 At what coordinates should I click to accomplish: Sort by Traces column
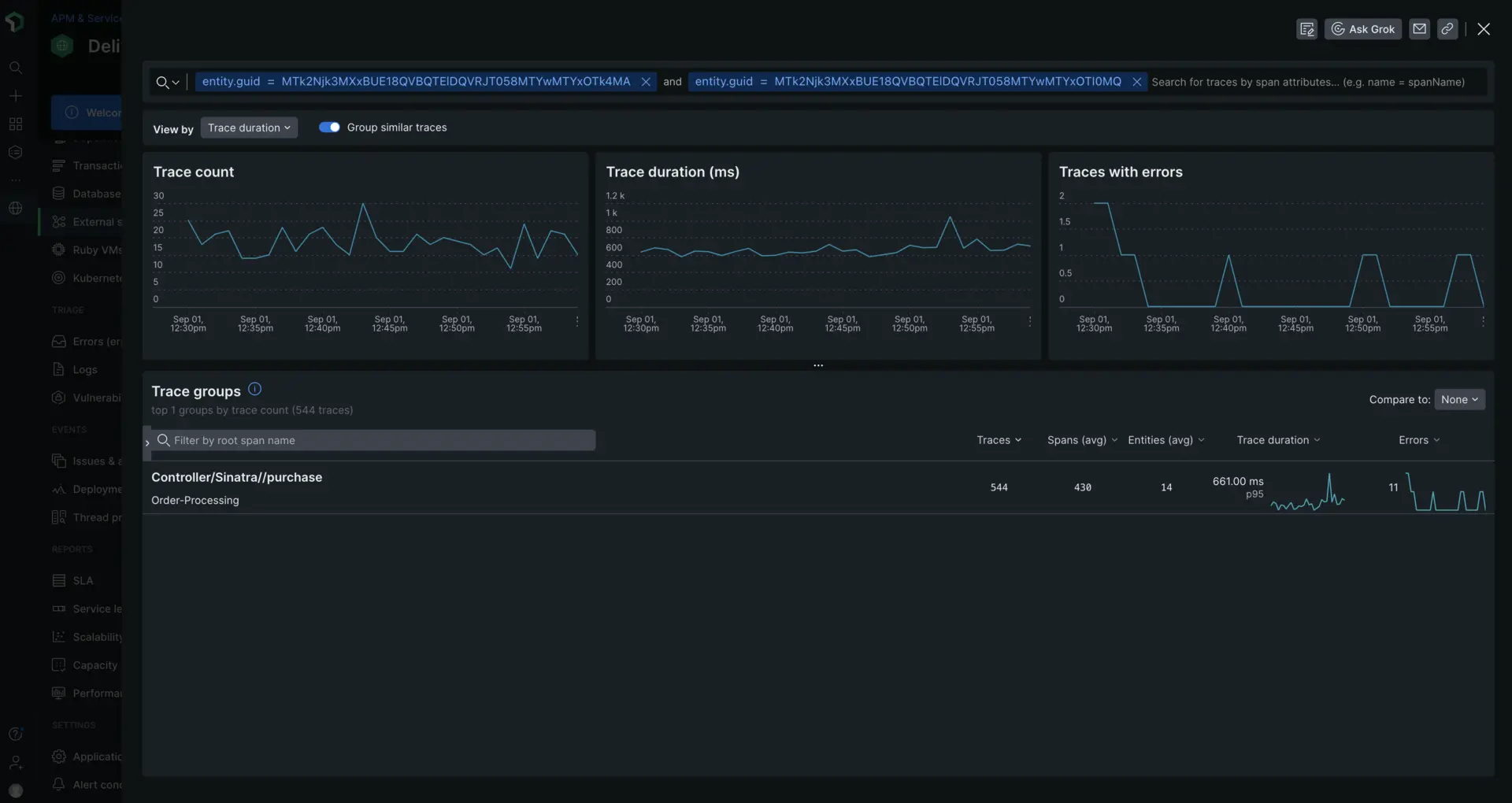tap(999, 440)
